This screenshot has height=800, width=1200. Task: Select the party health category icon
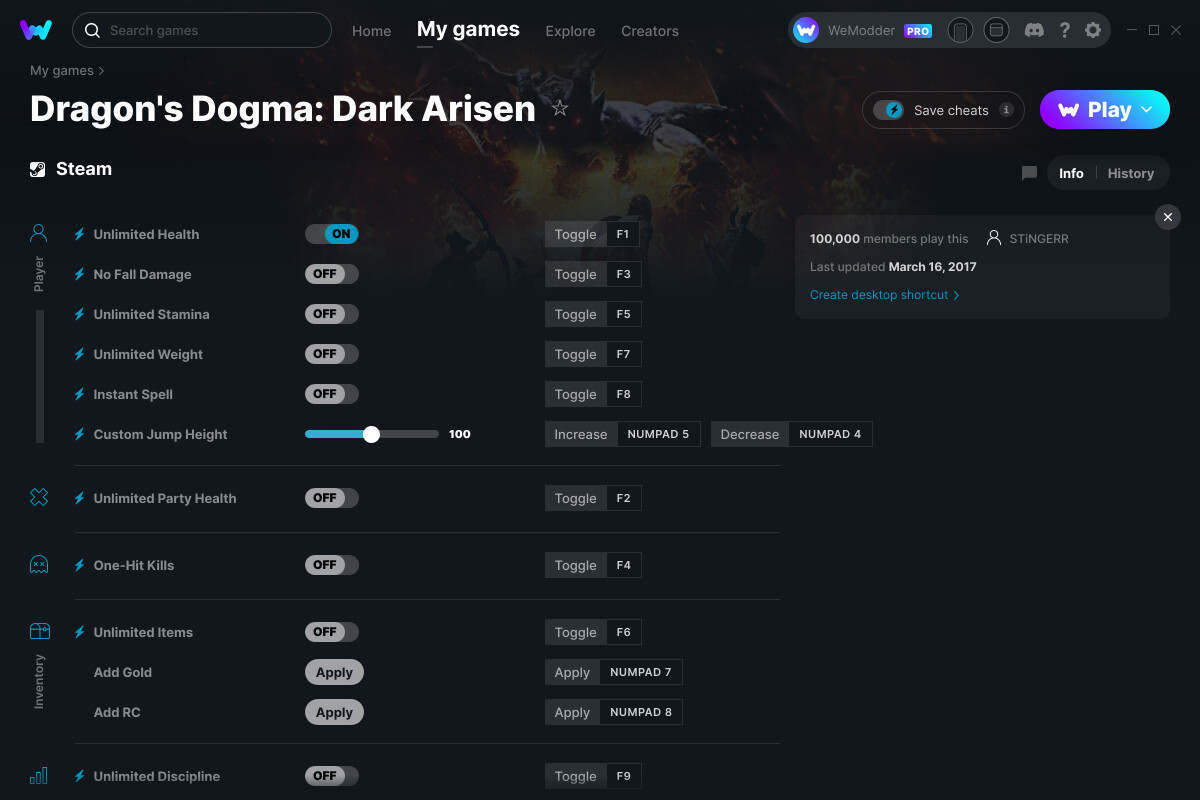[x=39, y=497]
